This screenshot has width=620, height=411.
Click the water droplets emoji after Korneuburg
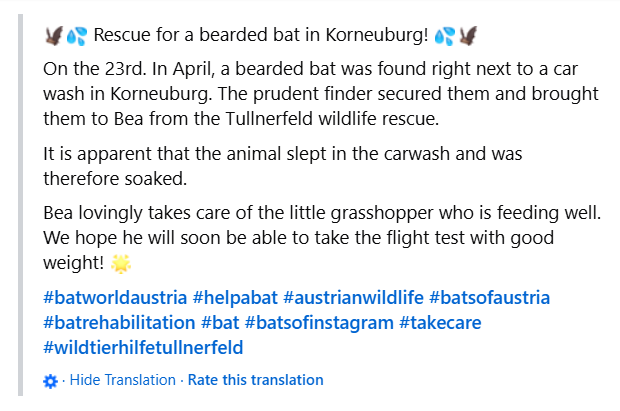(x=445, y=36)
